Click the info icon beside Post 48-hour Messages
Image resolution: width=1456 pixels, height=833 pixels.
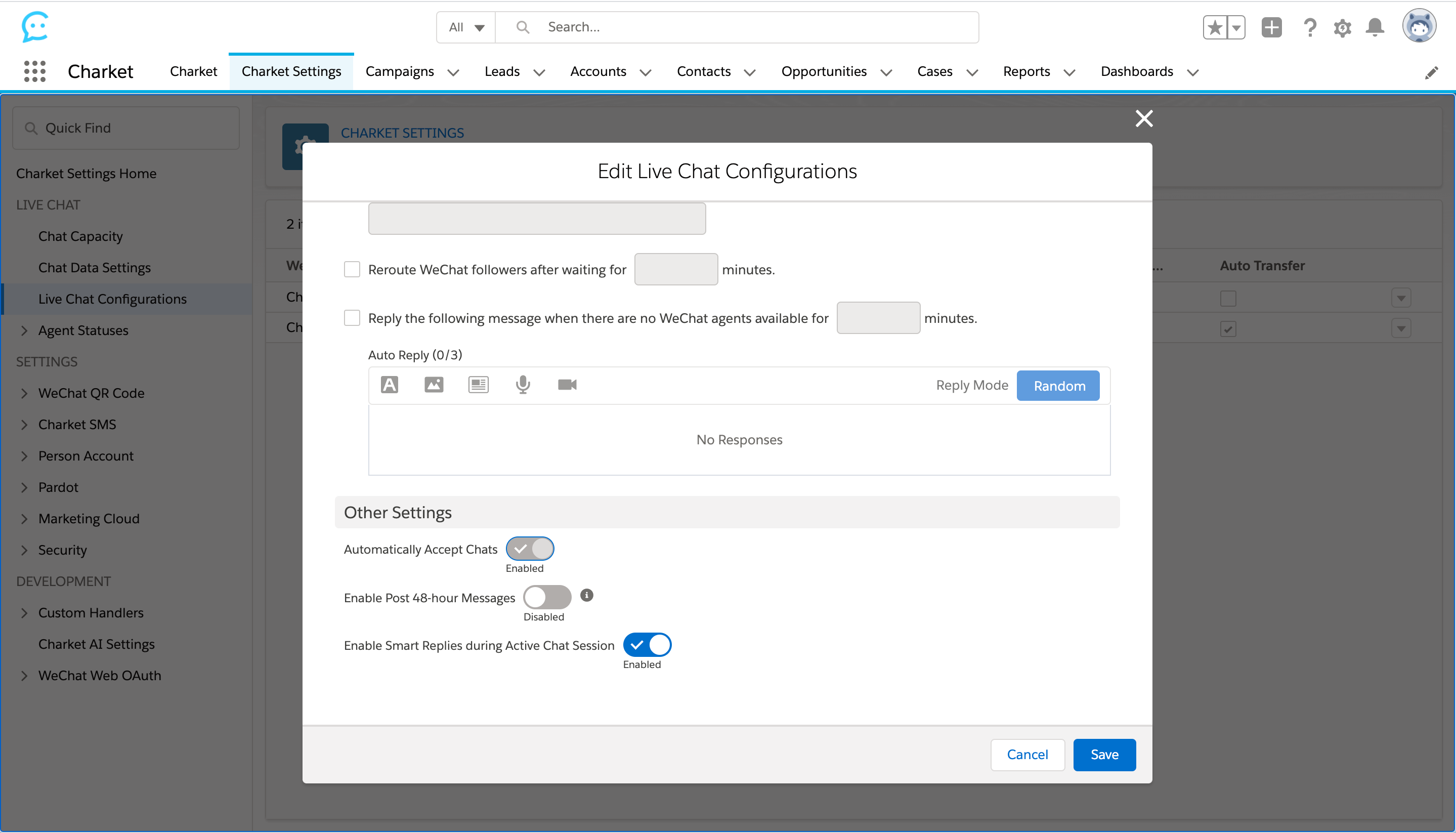[x=587, y=596]
